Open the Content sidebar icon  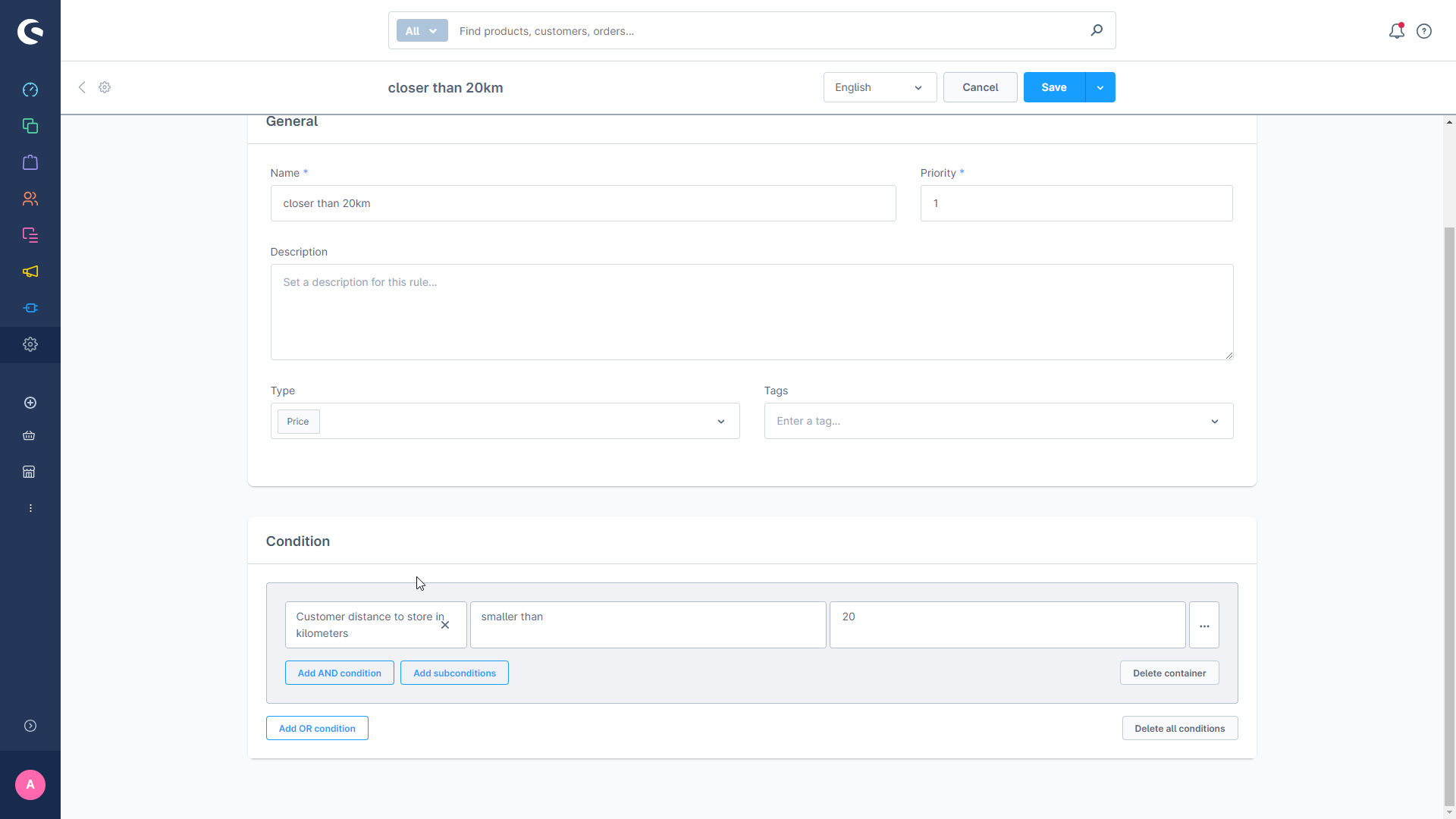tap(30, 235)
